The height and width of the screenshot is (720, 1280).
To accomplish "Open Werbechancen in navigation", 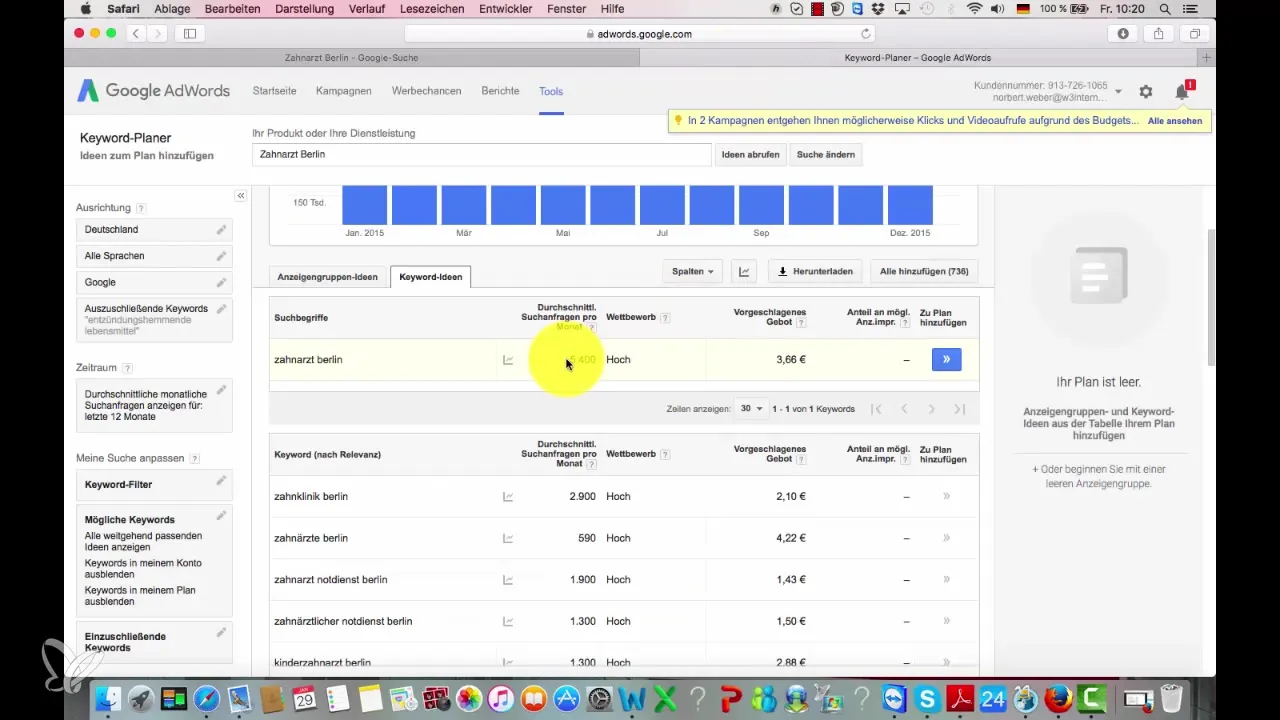I will click(x=426, y=91).
